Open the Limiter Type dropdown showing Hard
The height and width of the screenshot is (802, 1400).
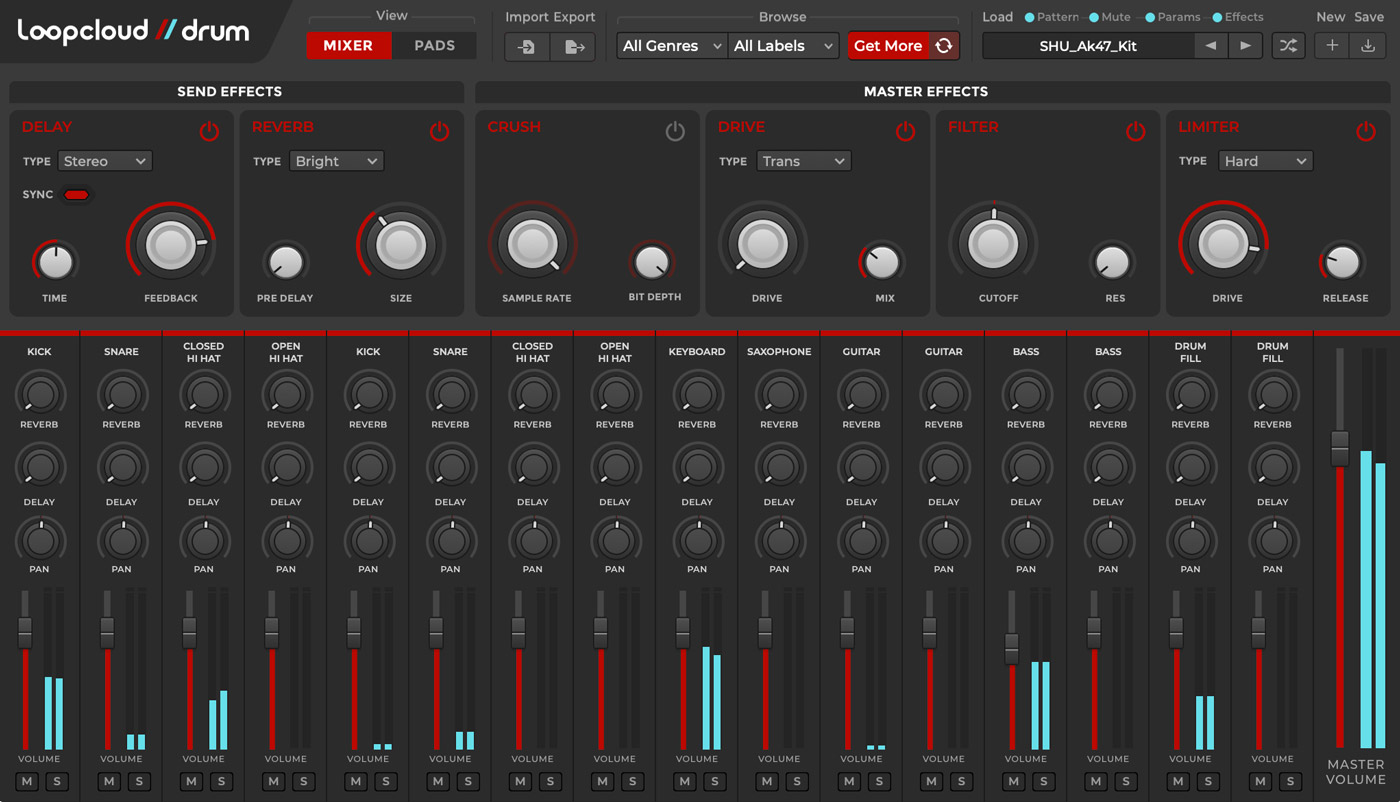pyautogui.click(x=1265, y=160)
